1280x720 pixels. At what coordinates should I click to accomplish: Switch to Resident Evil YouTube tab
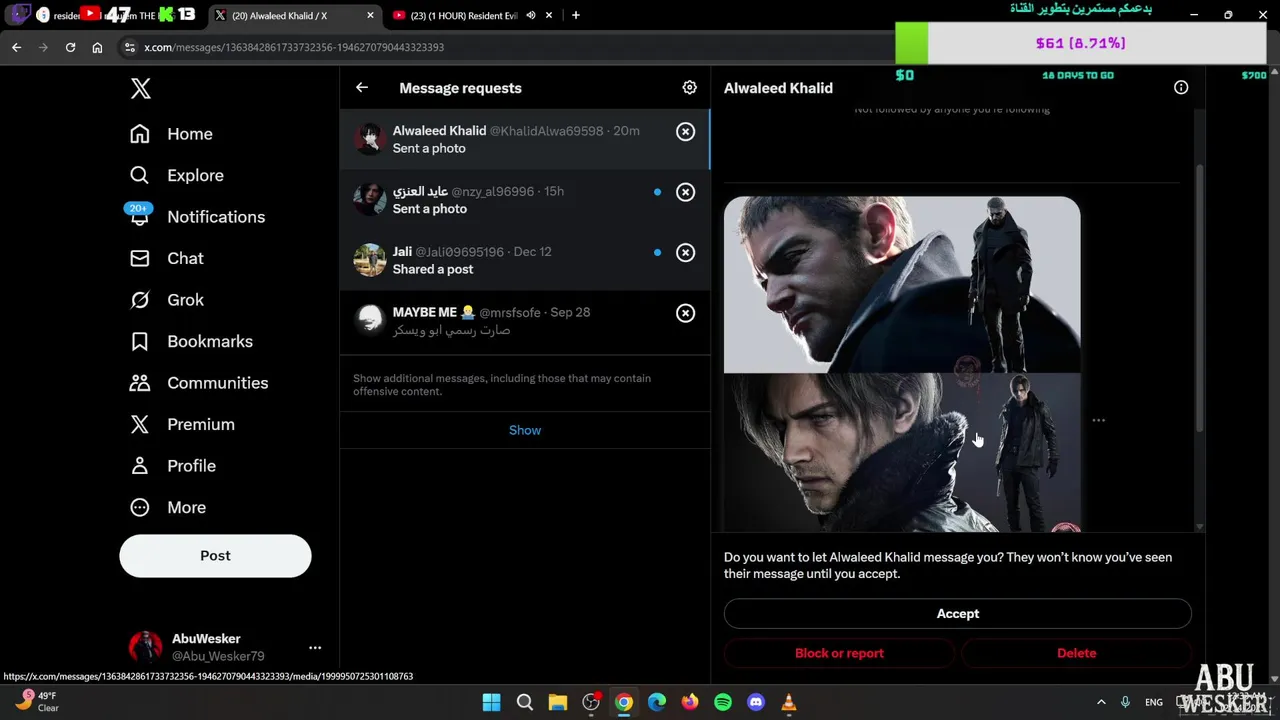[x=465, y=15]
